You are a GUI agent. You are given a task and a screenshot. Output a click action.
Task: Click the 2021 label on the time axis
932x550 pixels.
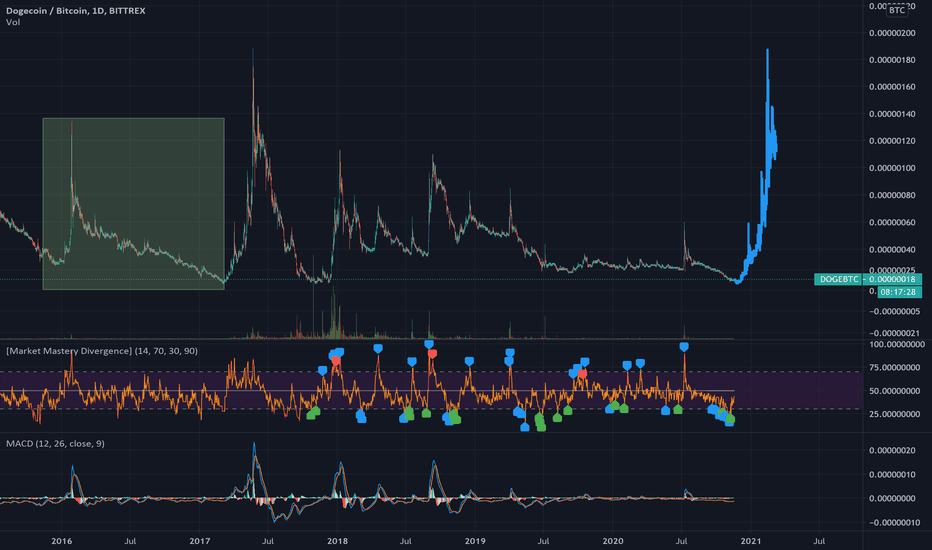tap(750, 541)
